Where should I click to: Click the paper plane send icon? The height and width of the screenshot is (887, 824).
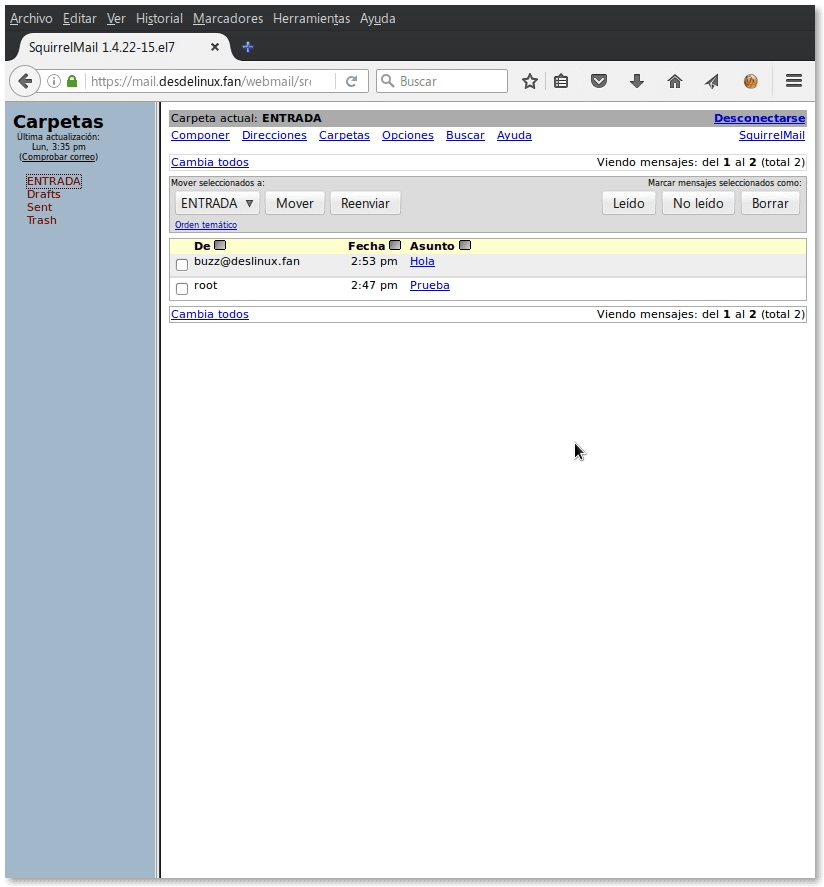(712, 81)
